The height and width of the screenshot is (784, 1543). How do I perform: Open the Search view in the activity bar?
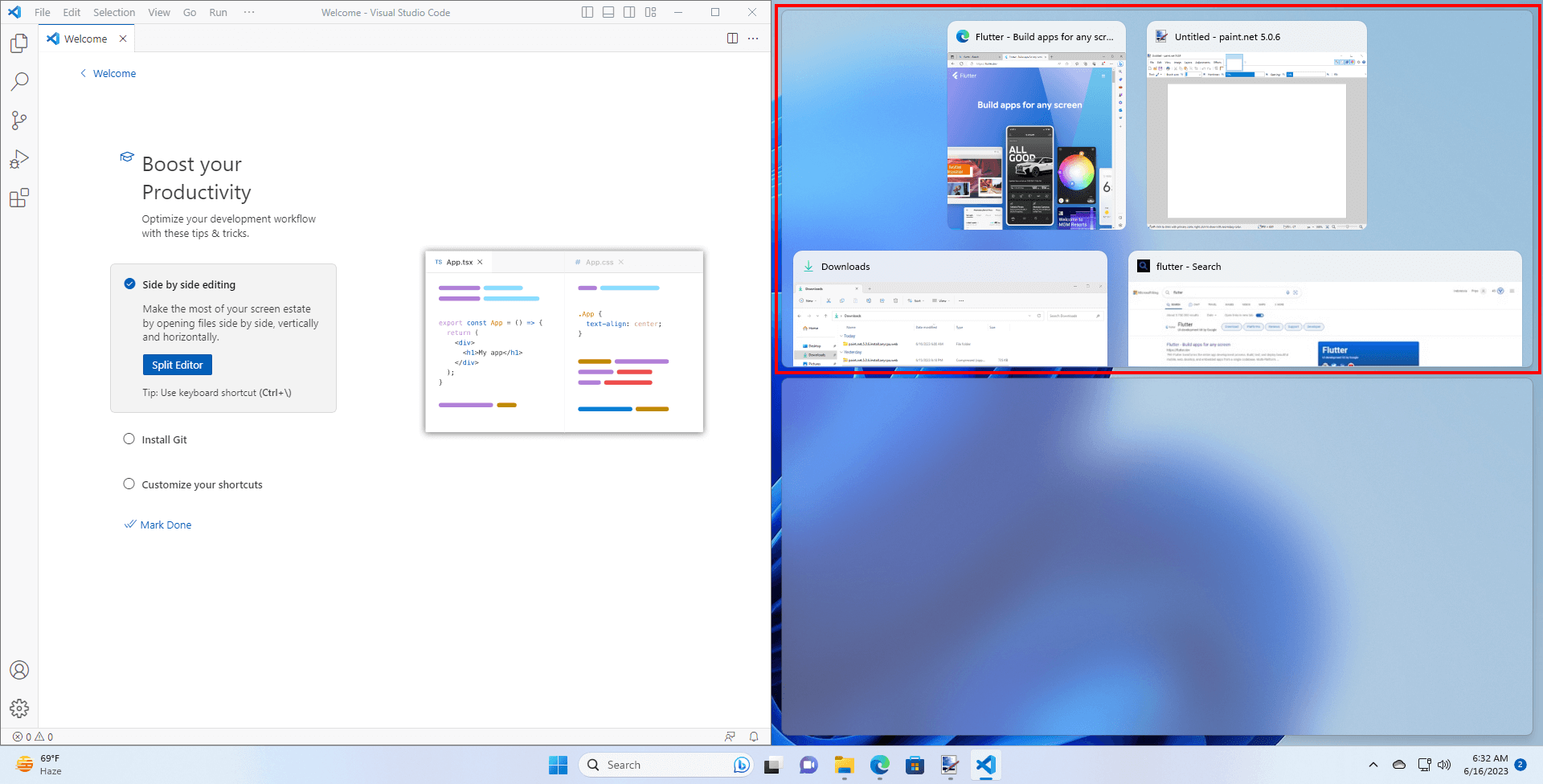click(x=19, y=81)
